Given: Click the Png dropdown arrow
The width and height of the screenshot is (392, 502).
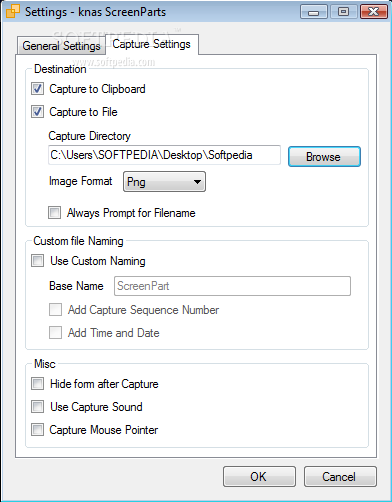Looking at the screenshot, I should coord(197,182).
